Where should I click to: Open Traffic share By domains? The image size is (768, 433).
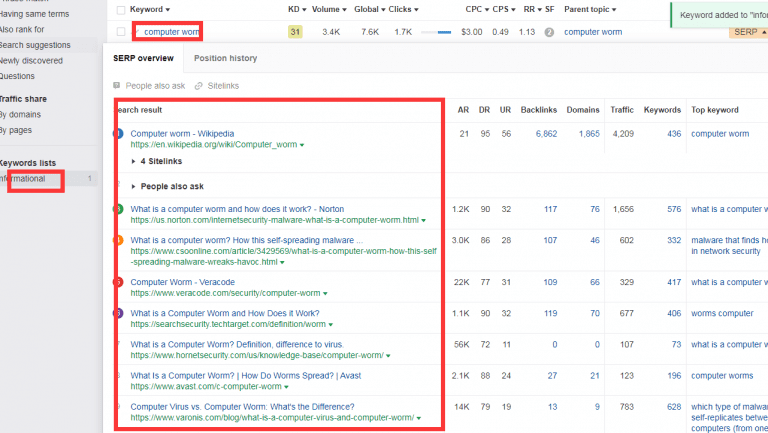click(x=20, y=115)
